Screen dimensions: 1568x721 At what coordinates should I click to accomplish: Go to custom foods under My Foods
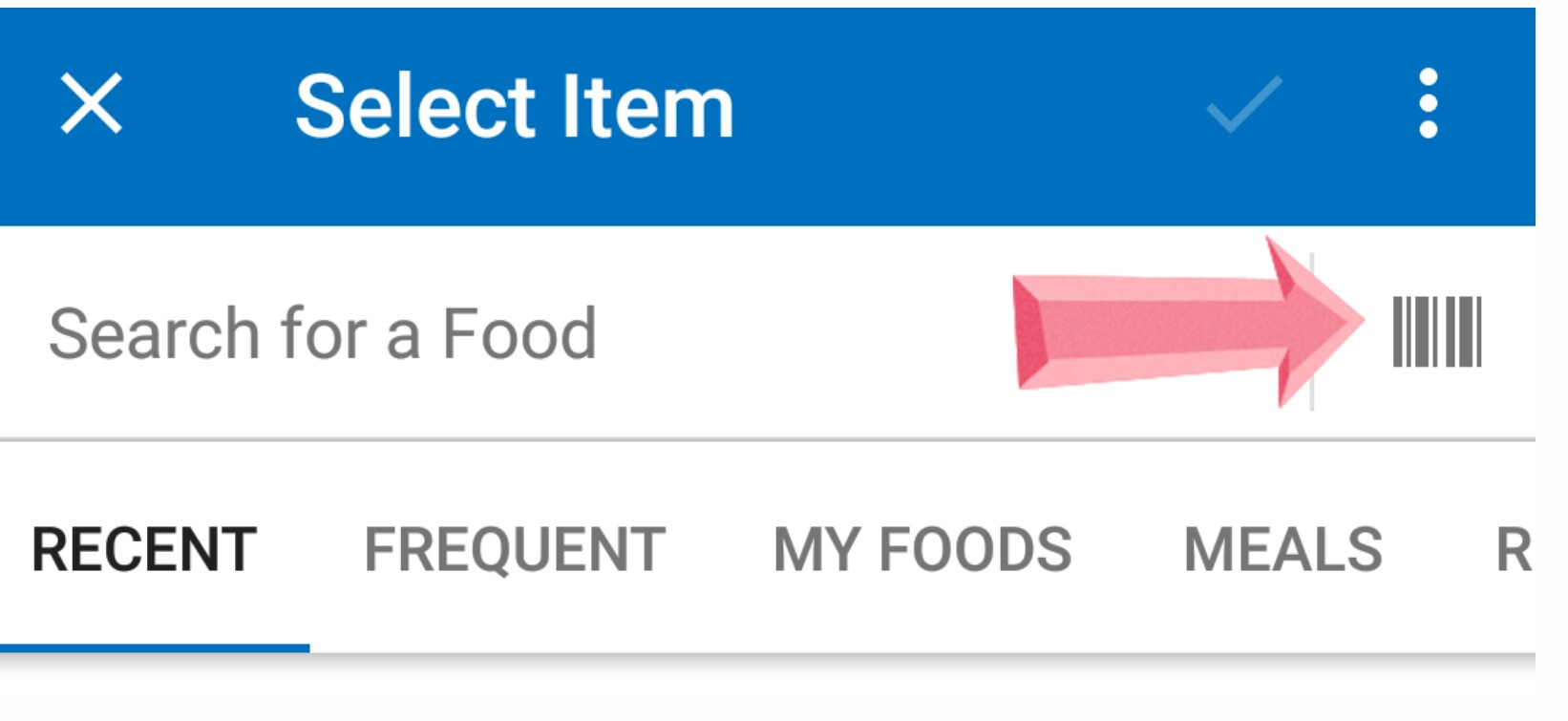pos(922,550)
